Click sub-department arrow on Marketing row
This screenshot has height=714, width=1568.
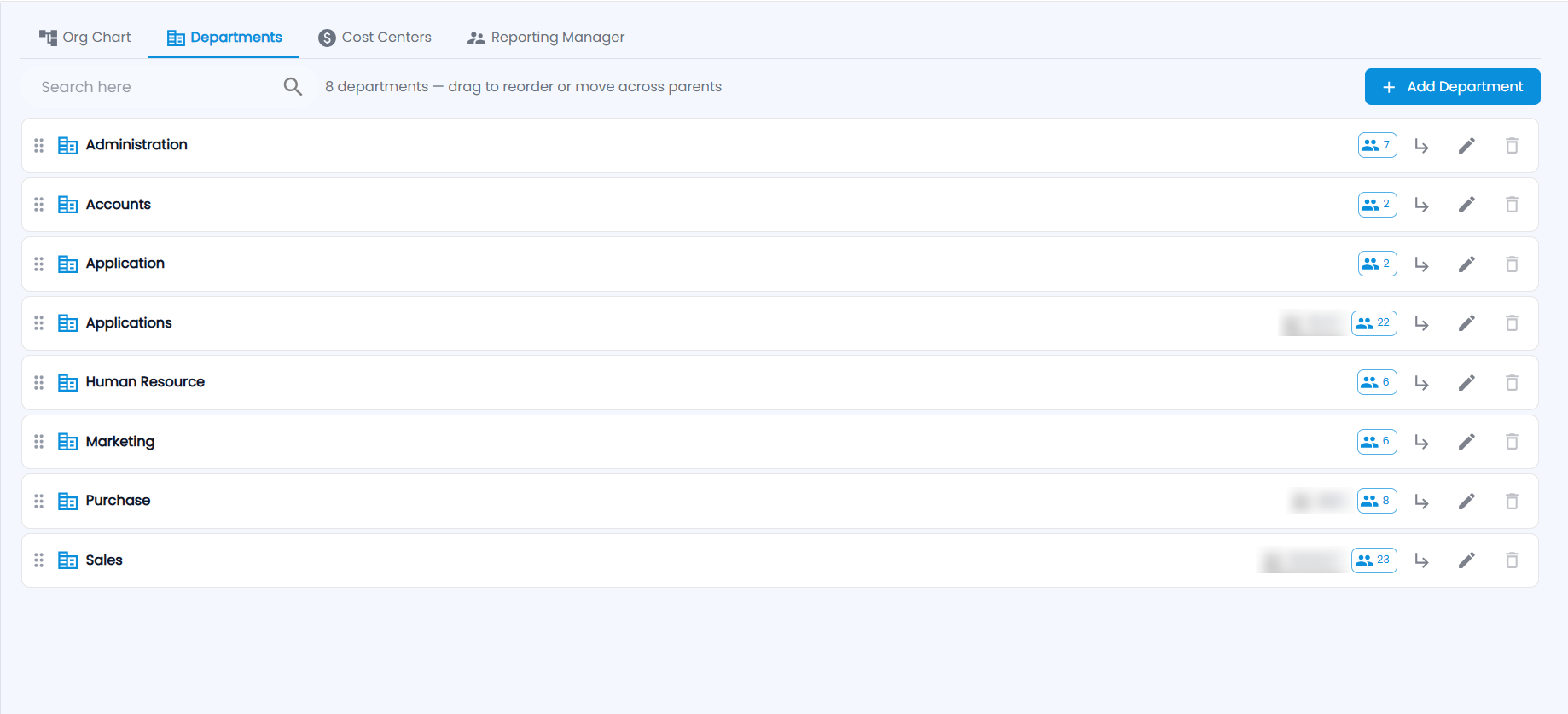pos(1421,442)
